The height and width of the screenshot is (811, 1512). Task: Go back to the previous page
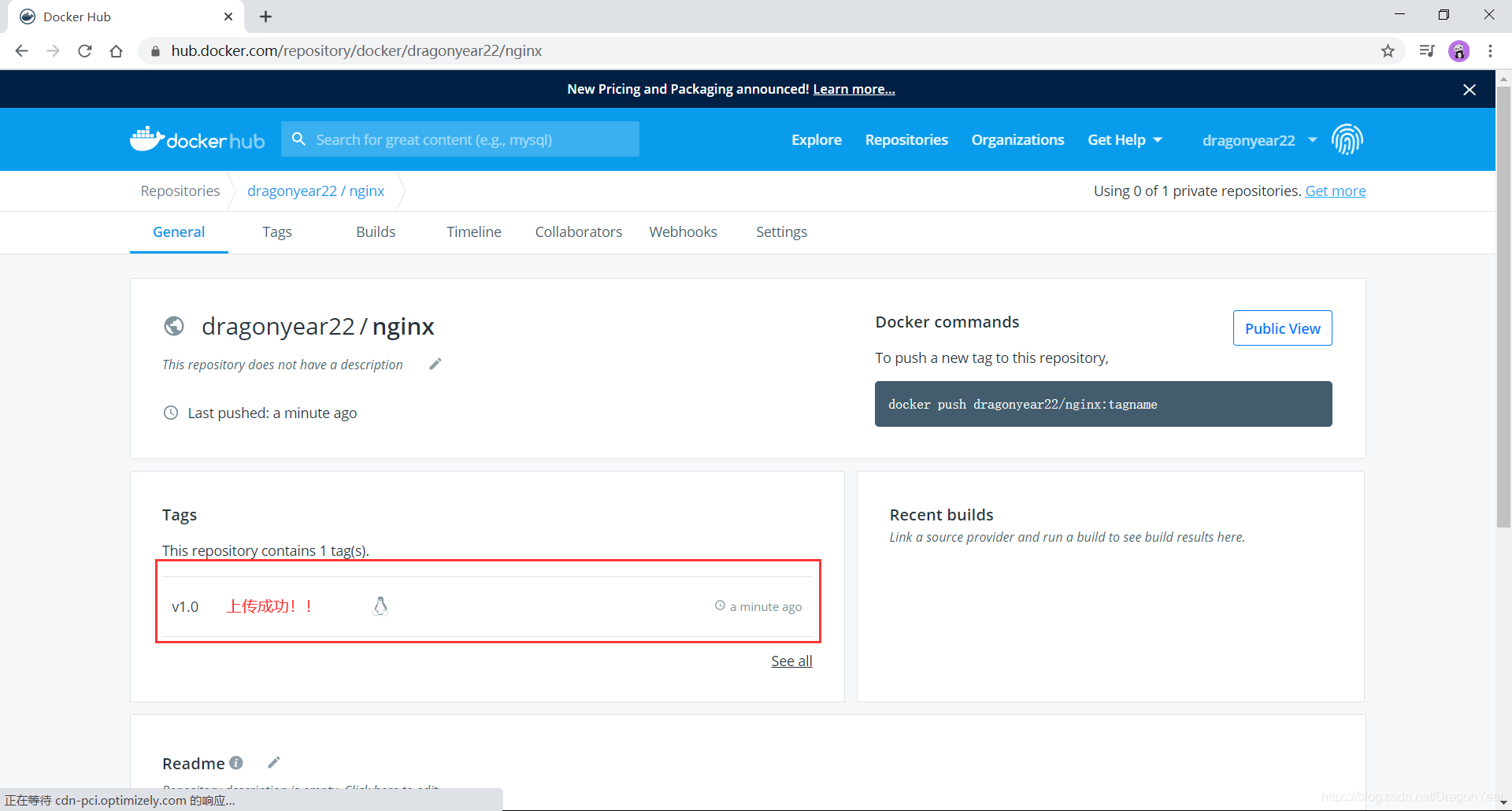coord(21,51)
